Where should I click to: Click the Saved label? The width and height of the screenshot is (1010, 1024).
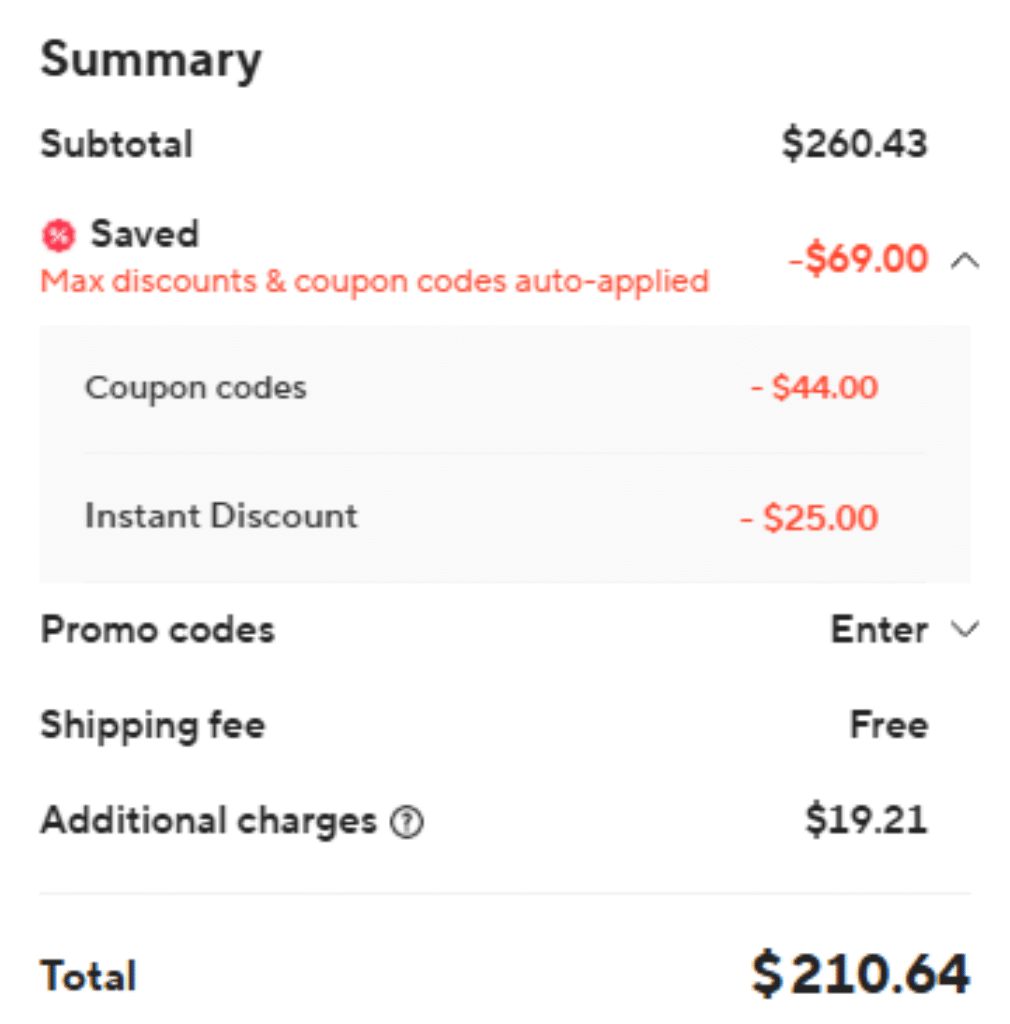pyautogui.click(x=145, y=234)
